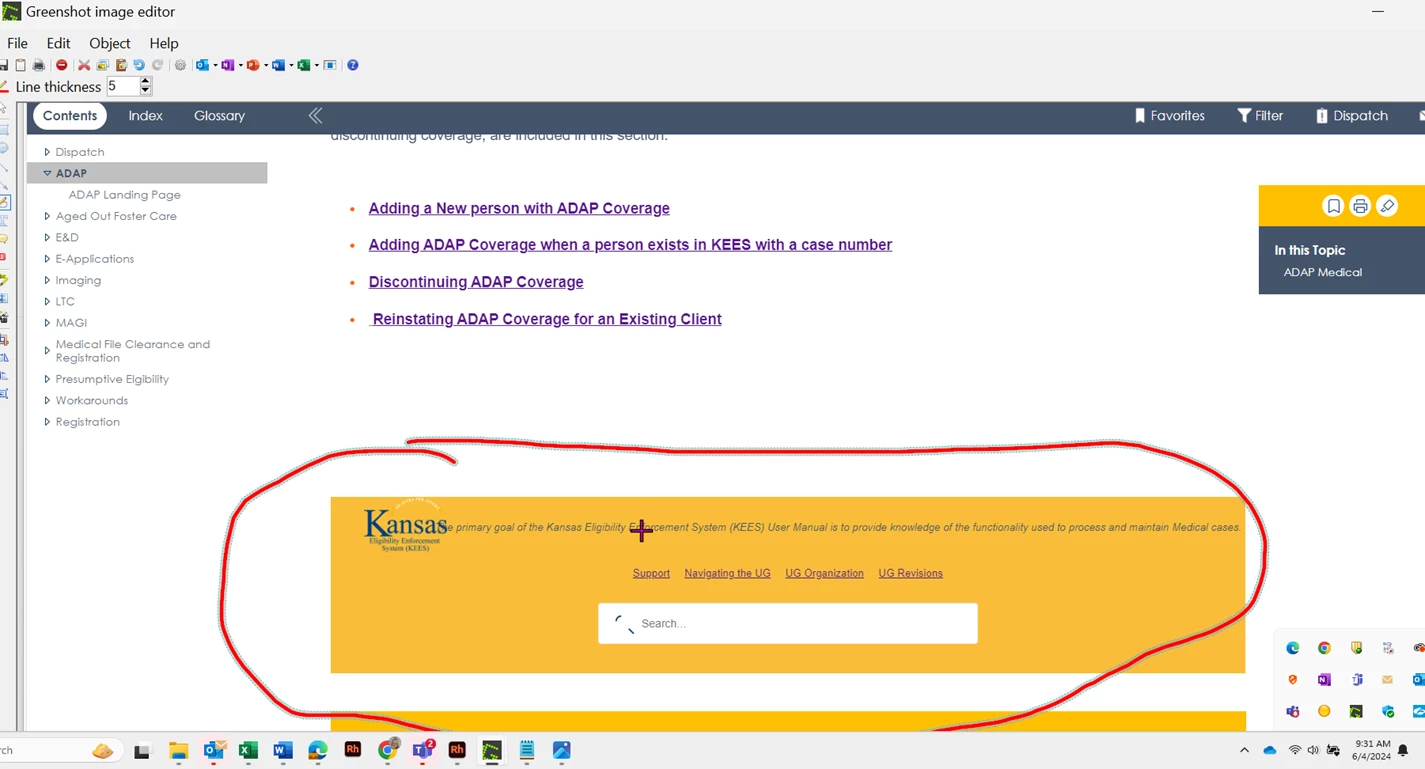Click the highlighter icon in yellow panel
This screenshot has width=1425, height=769.
click(1387, 206)
